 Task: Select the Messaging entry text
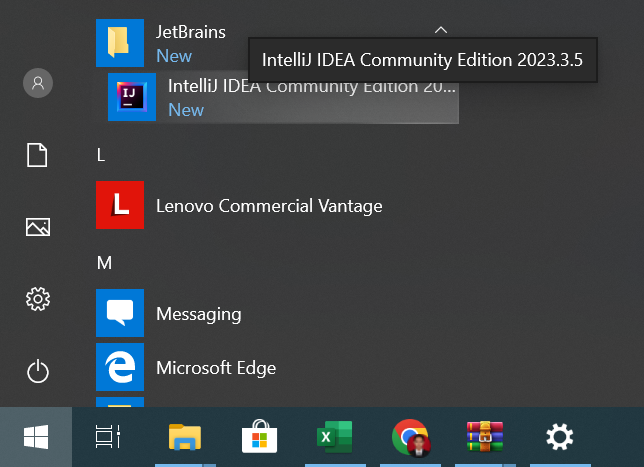[199, 315]
